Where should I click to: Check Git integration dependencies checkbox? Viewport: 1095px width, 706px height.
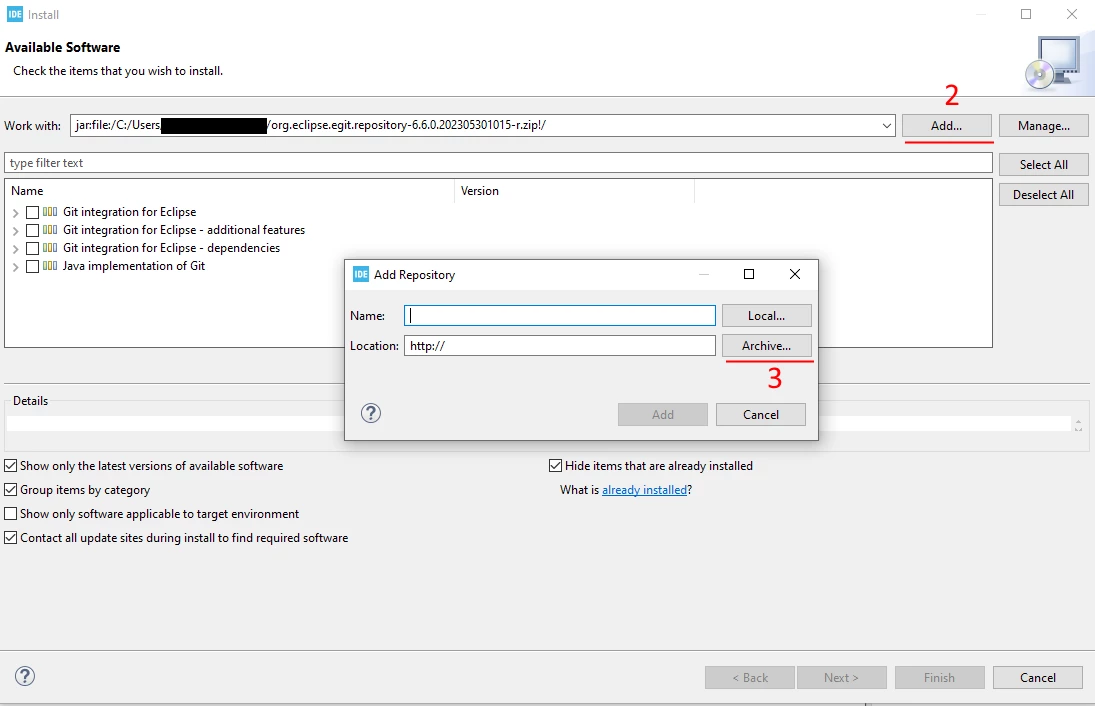[32, 249]
